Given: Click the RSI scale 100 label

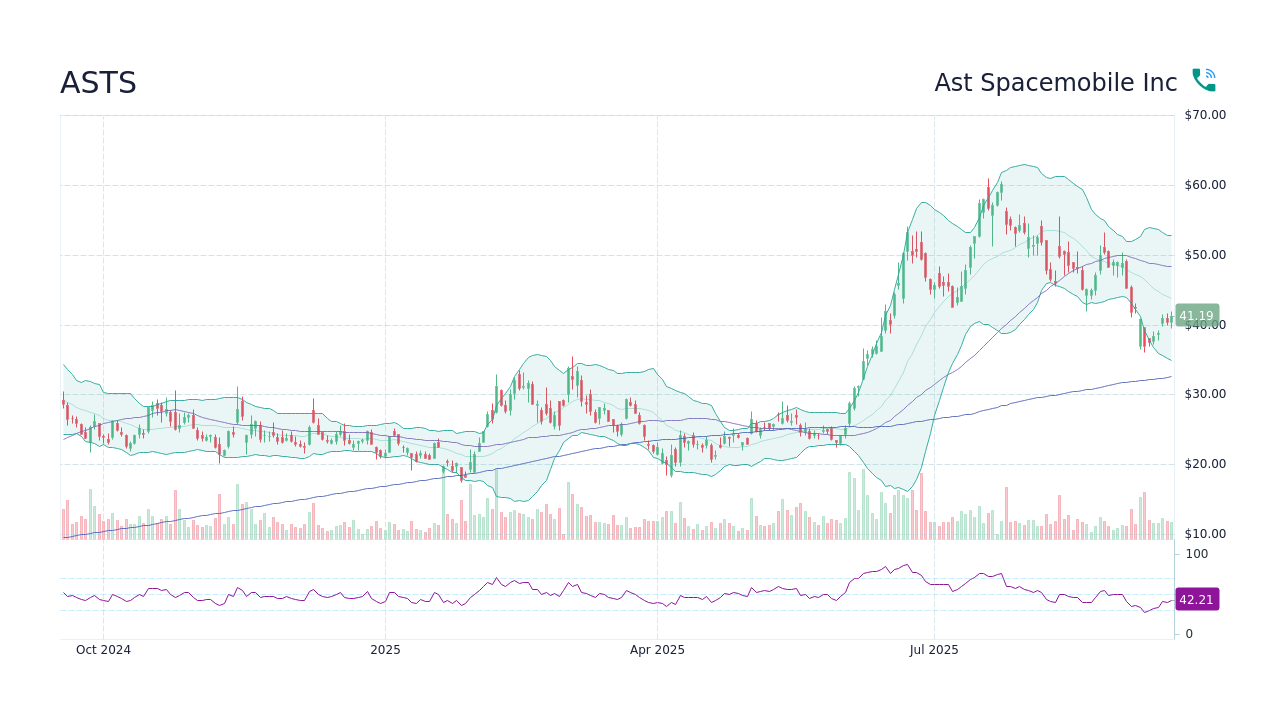Looking at the screenshot, I should (x=1197, y=554).
